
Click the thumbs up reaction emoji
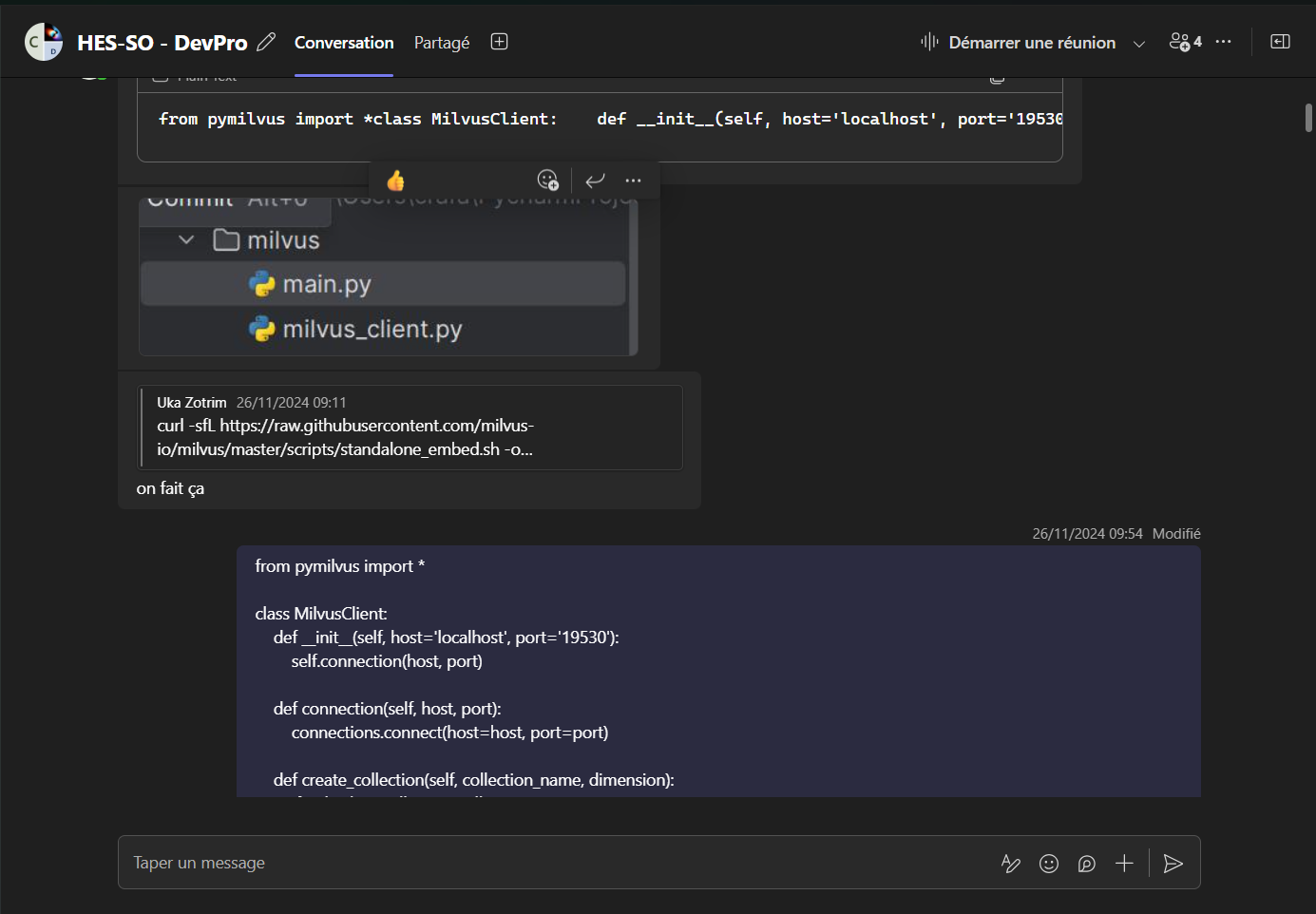tap(396, 181)
